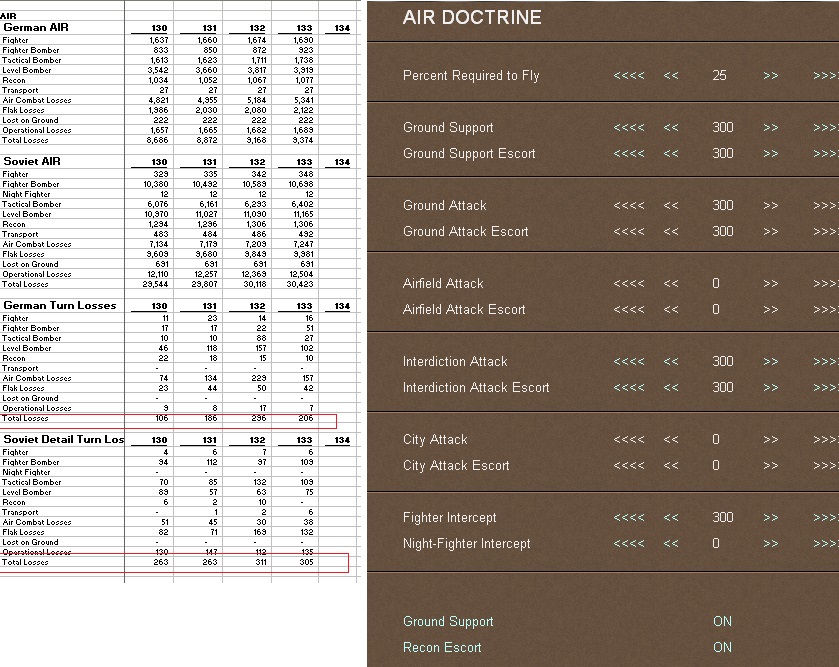Click German Turn Losses total 296 cell

[x=259, y=418]
